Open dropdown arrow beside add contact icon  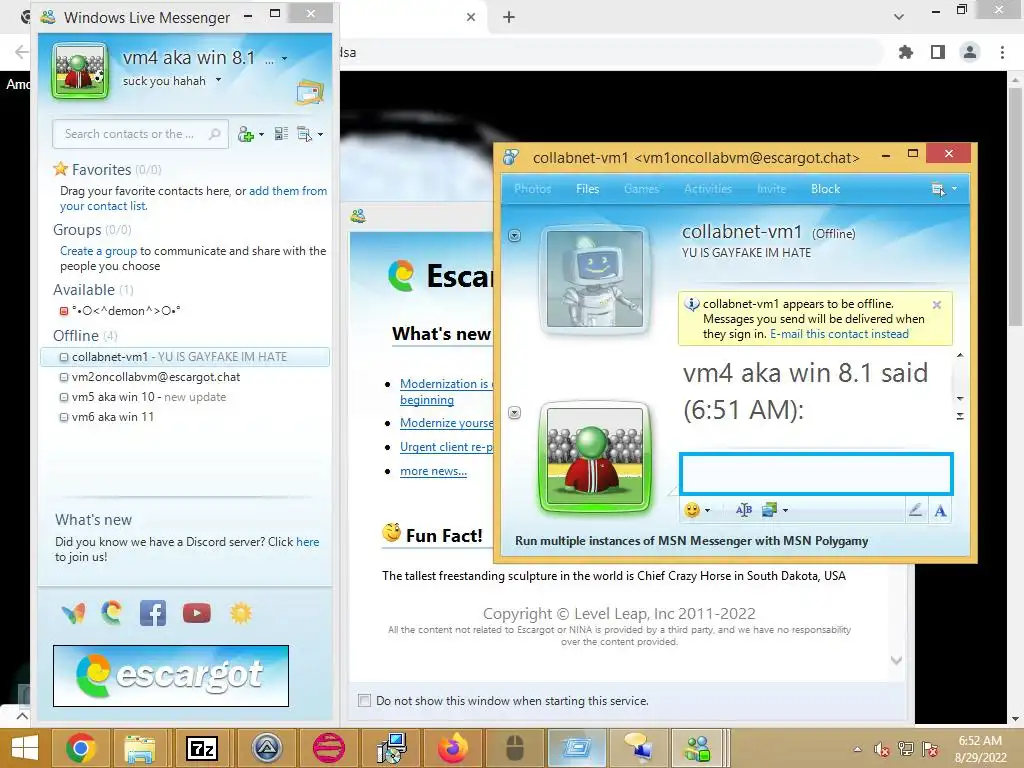coord(261,135)
